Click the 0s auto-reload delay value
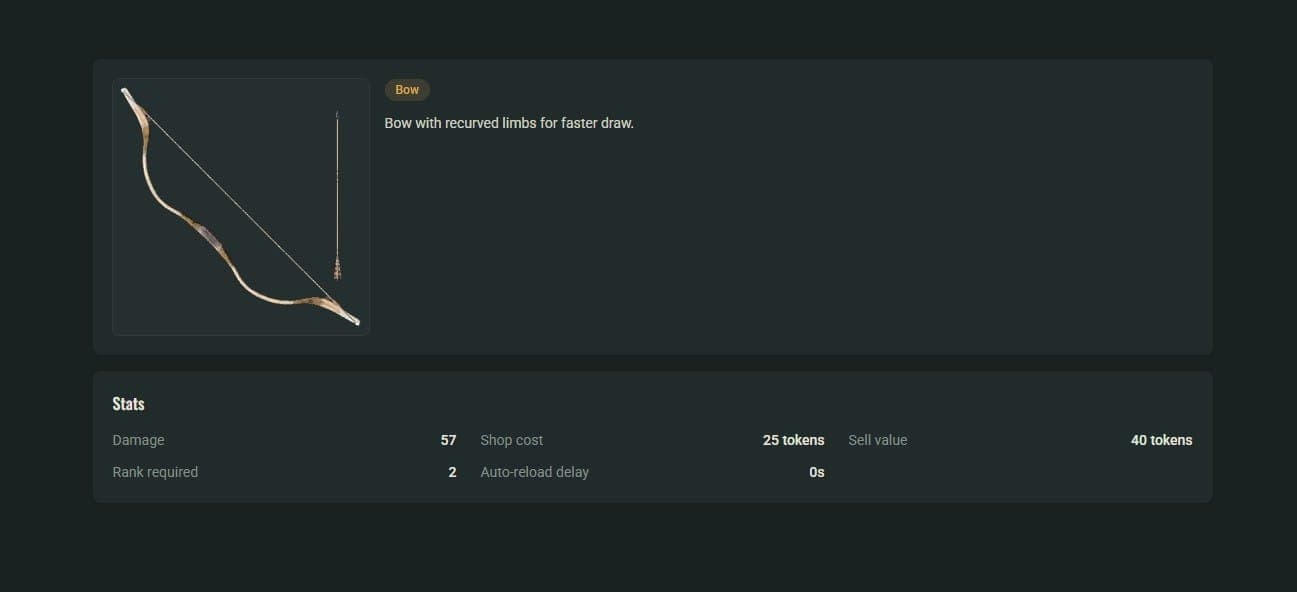The width and height of the screenshot is (1297, 592). coord(817,472)
